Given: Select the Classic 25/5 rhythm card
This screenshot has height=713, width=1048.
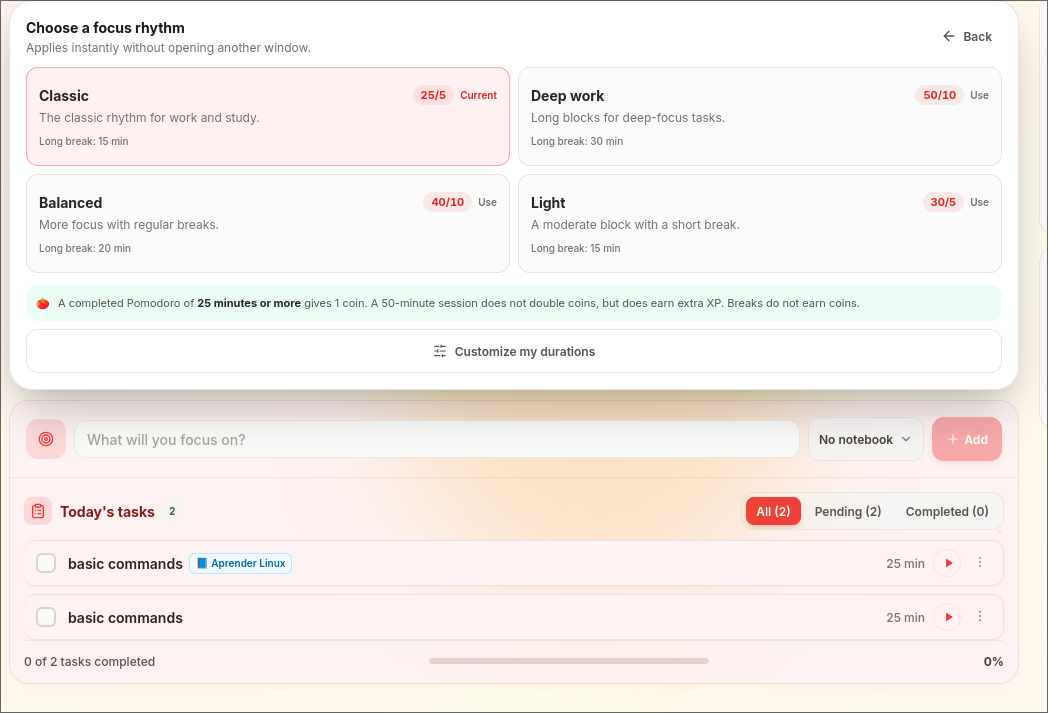Looking at the screenshot, I should [268, 116].
